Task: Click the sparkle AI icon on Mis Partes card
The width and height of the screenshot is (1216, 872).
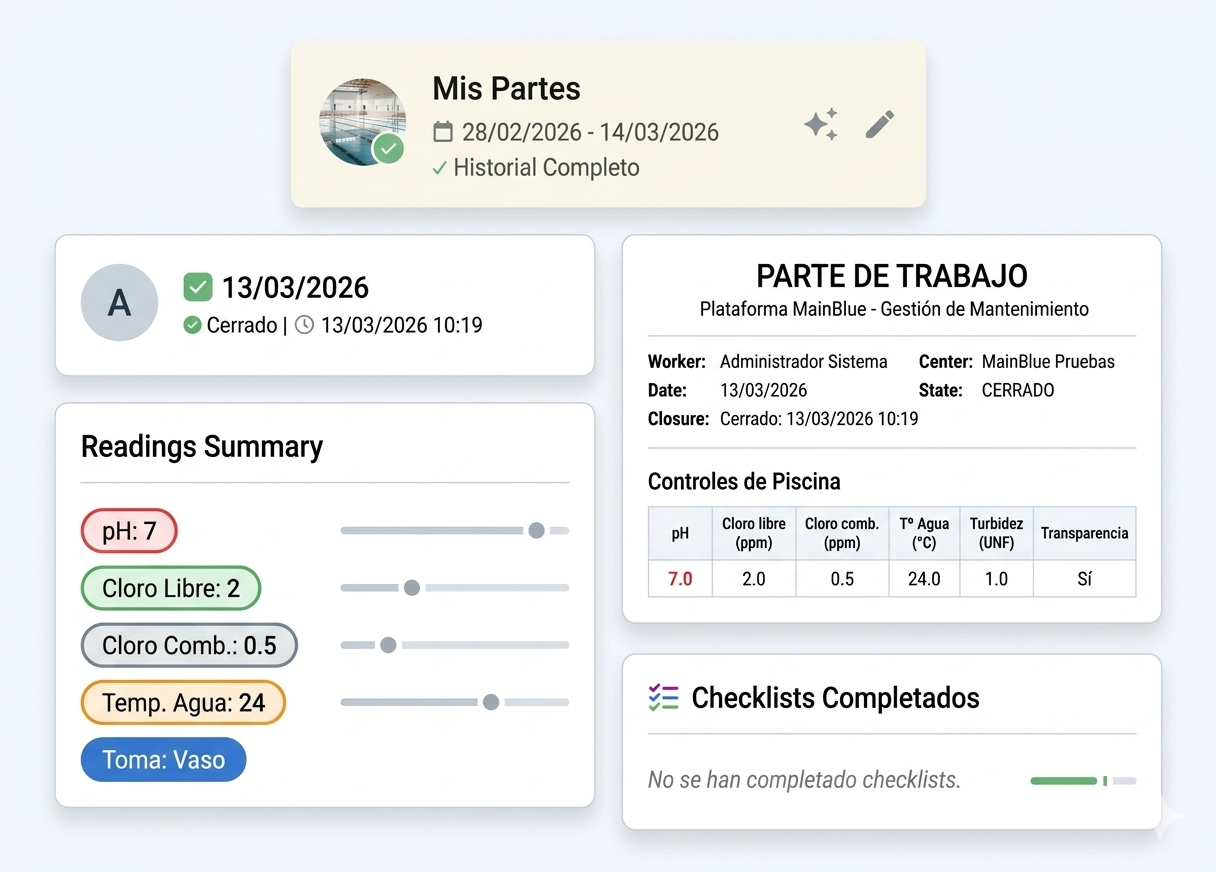Action: pos(820,123)
